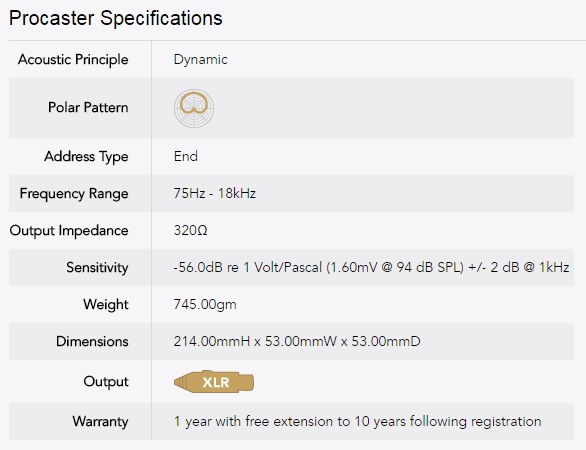Click the End address type value

click(186, 156)
